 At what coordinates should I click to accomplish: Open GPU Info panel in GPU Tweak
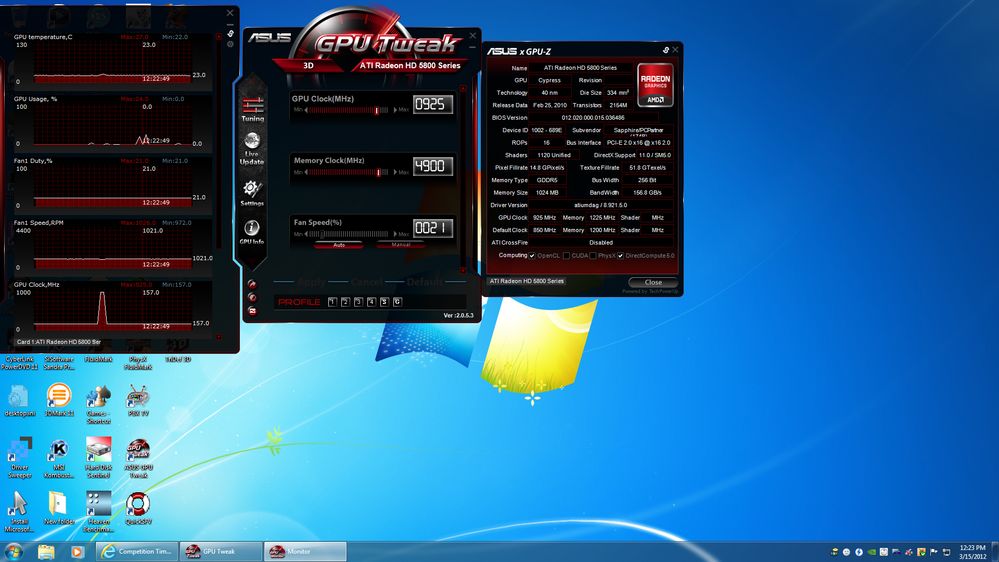pos(252,232)
